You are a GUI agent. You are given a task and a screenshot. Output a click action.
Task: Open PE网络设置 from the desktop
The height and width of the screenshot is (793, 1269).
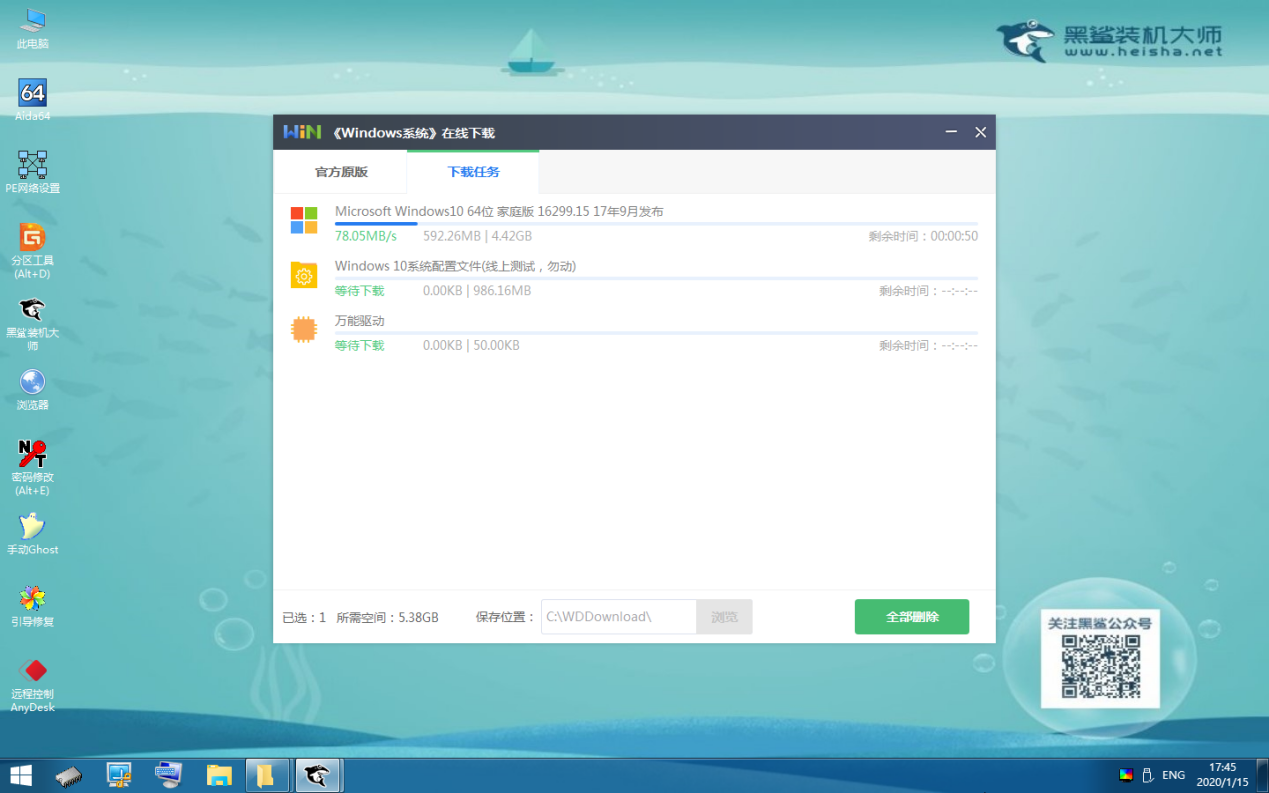32,163
